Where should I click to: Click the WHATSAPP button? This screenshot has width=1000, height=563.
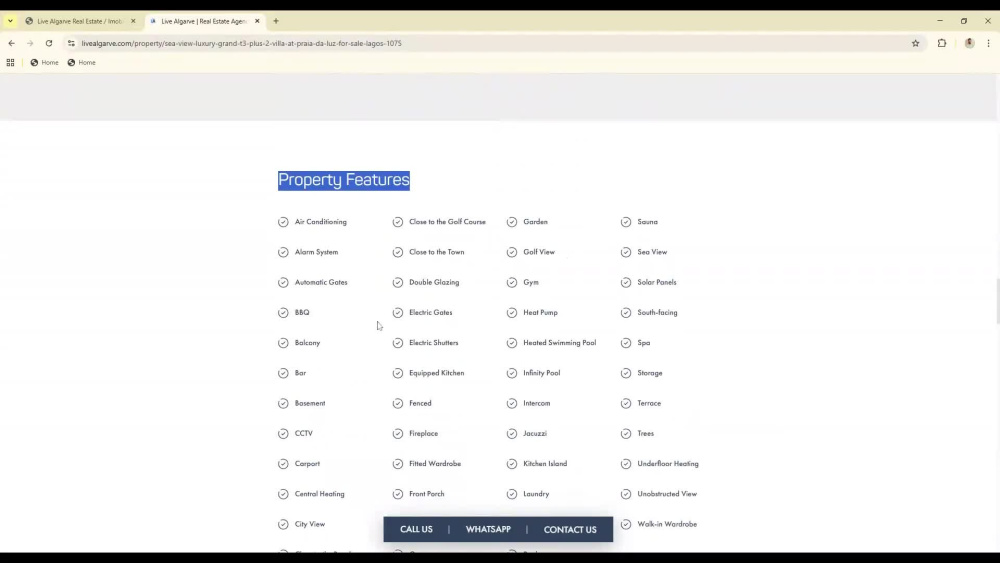coord(488,529)
